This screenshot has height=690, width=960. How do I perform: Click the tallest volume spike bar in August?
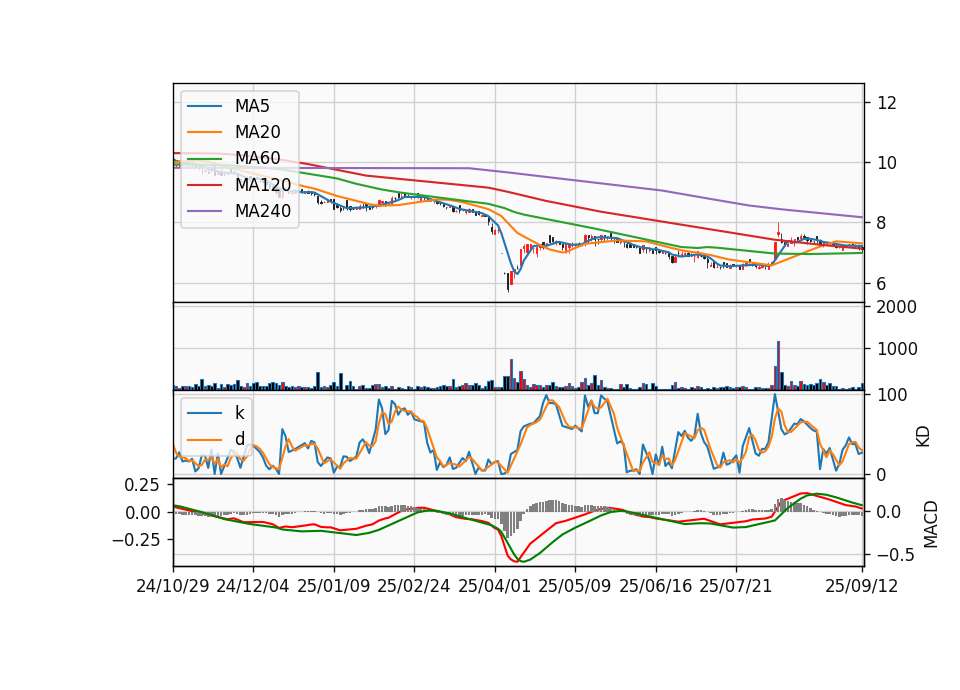click(x=778, y=365)
